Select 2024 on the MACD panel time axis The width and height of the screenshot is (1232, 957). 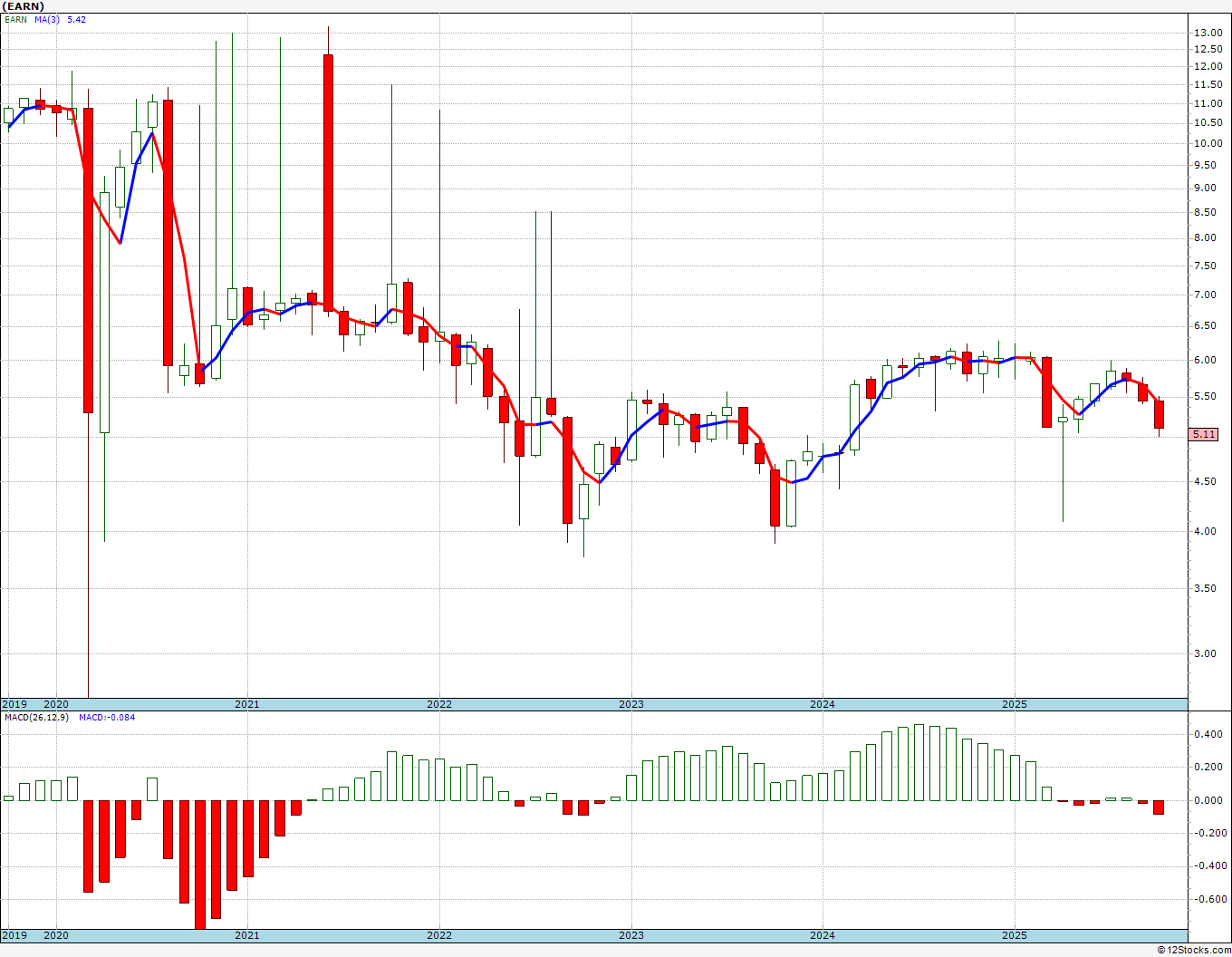pyautogui.click(x=823, y=935)
